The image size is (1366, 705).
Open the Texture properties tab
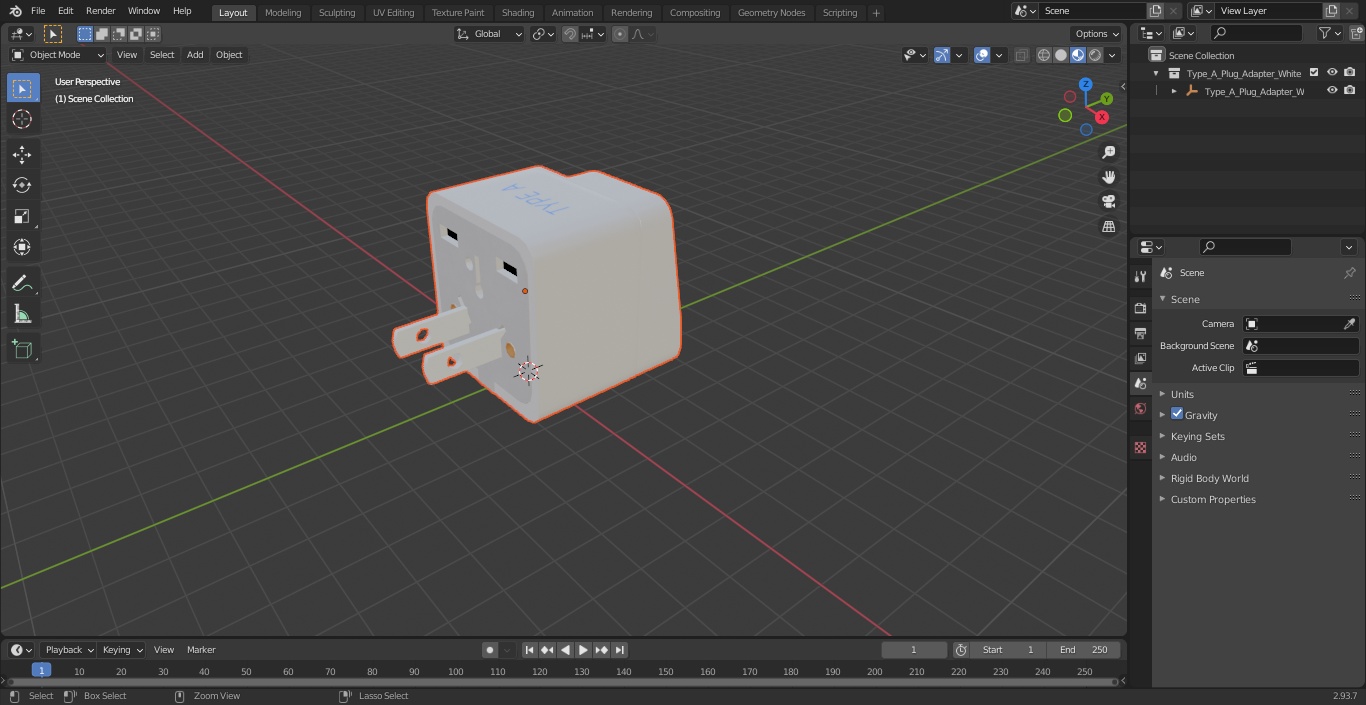coord(1140,447)
